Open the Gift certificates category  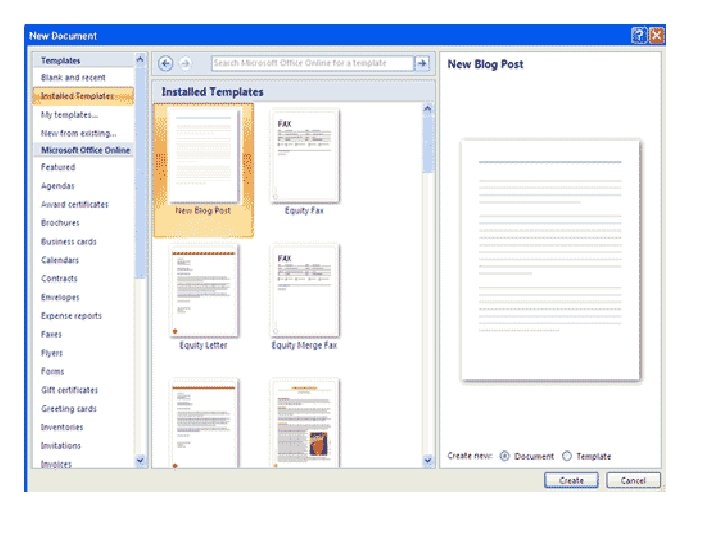69,390
